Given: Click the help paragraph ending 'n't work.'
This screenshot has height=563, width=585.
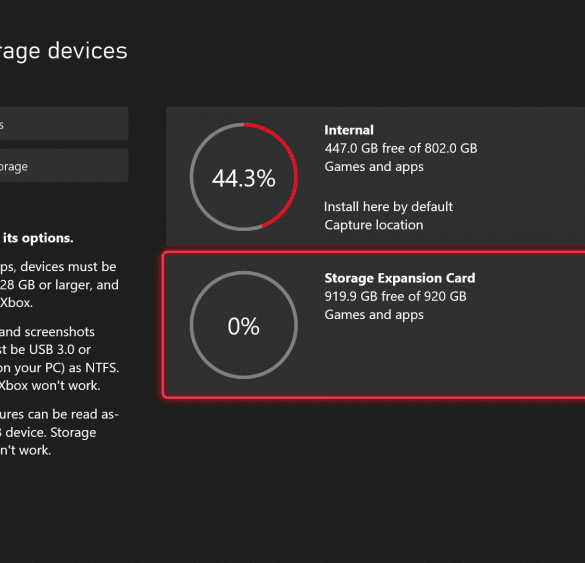Looking at the screenshot, I should (60, 432).
